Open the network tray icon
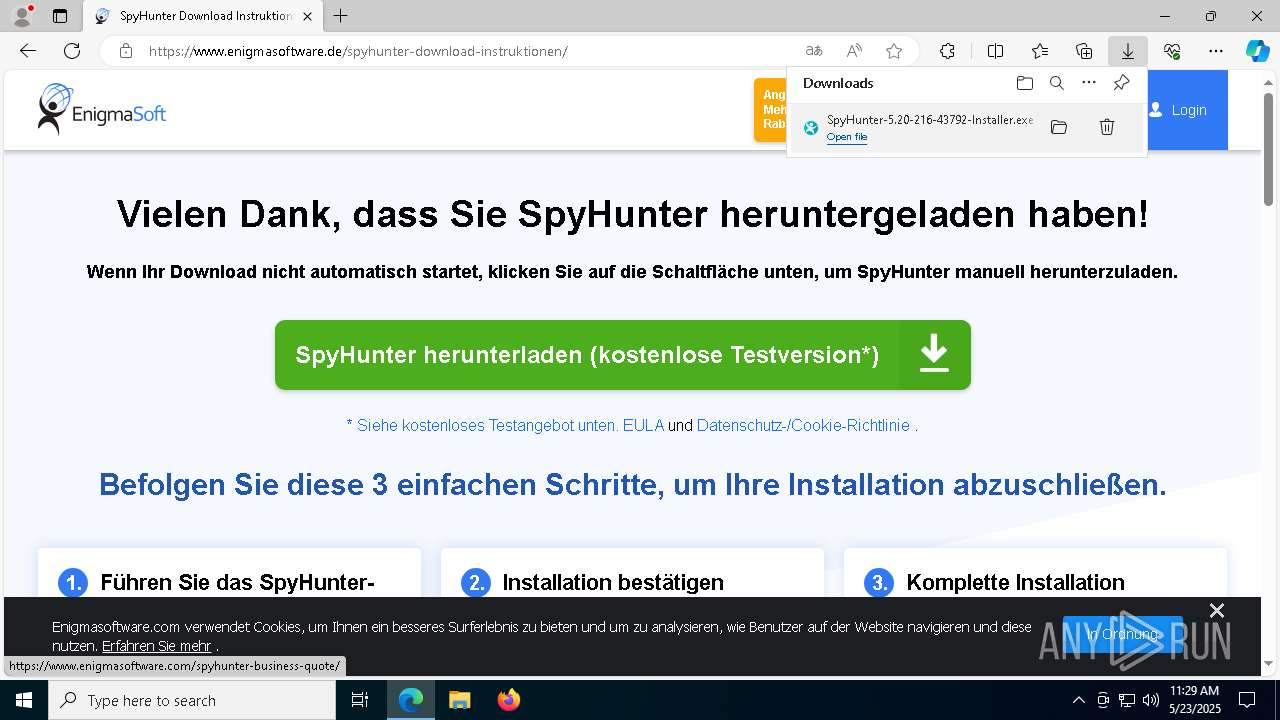Image resolution: width=1280 pixels, height=720 pixels. click(x=1127, y=700)
